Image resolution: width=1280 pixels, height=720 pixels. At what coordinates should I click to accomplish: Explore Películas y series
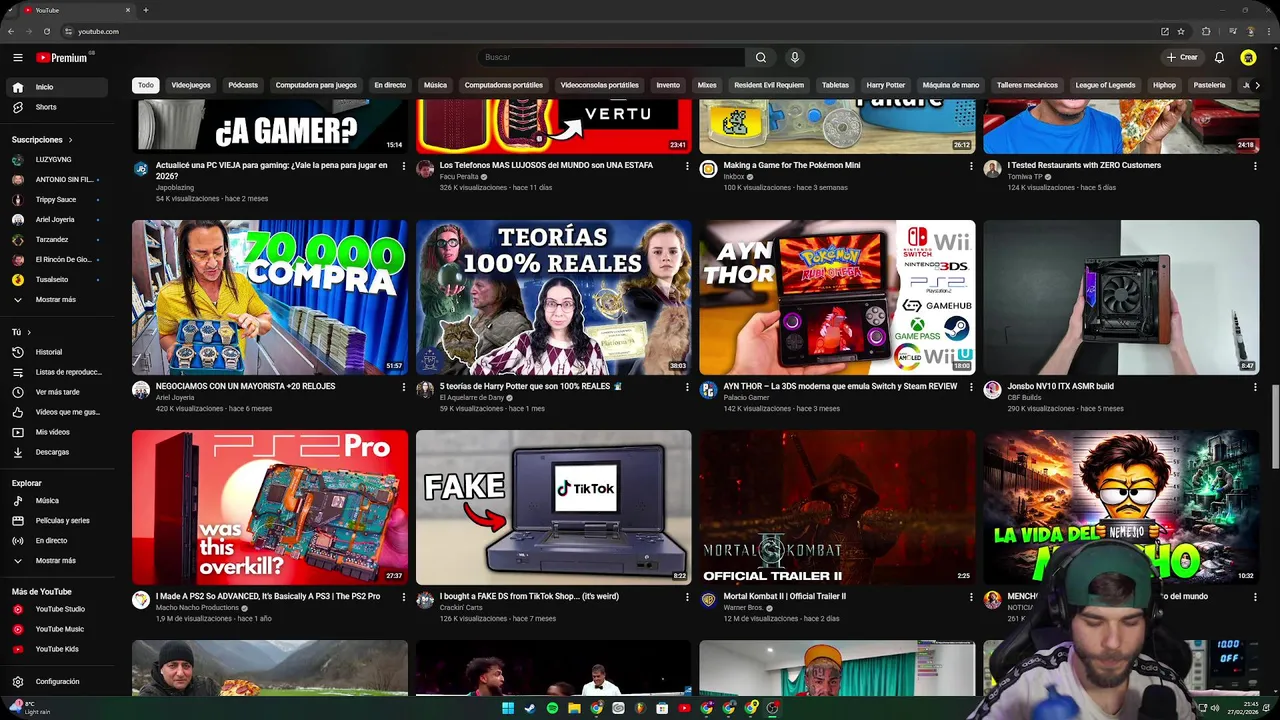click(x=57, y=520)
